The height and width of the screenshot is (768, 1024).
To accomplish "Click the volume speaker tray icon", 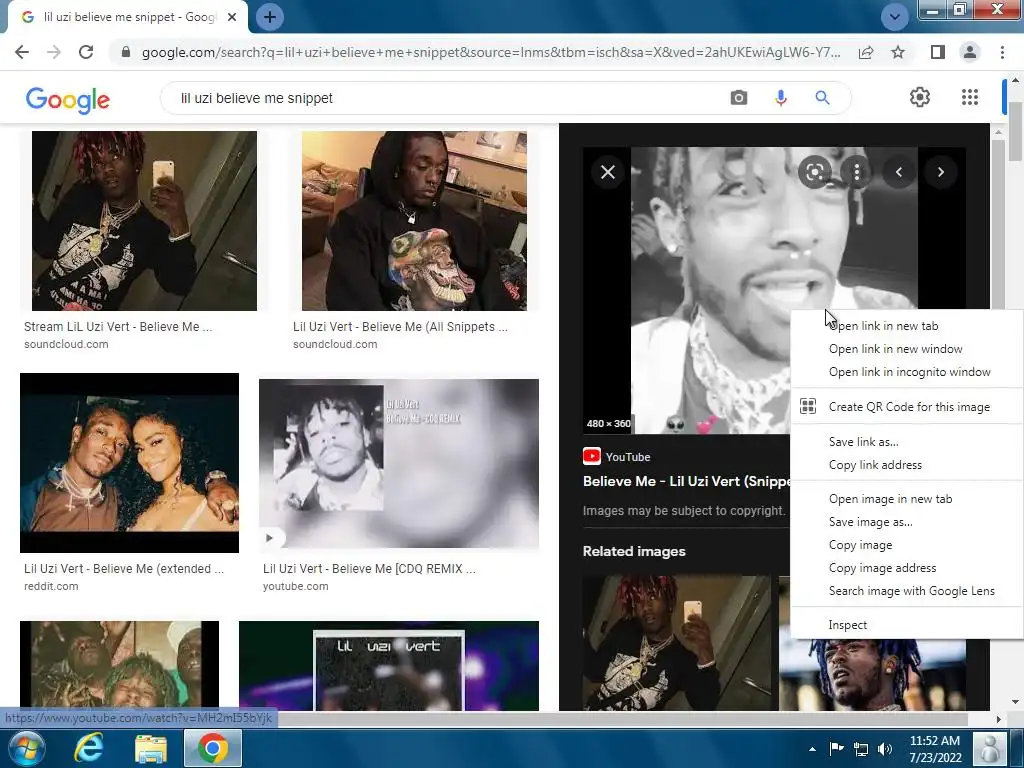I will pyautogui.click(x=885, y=749).
